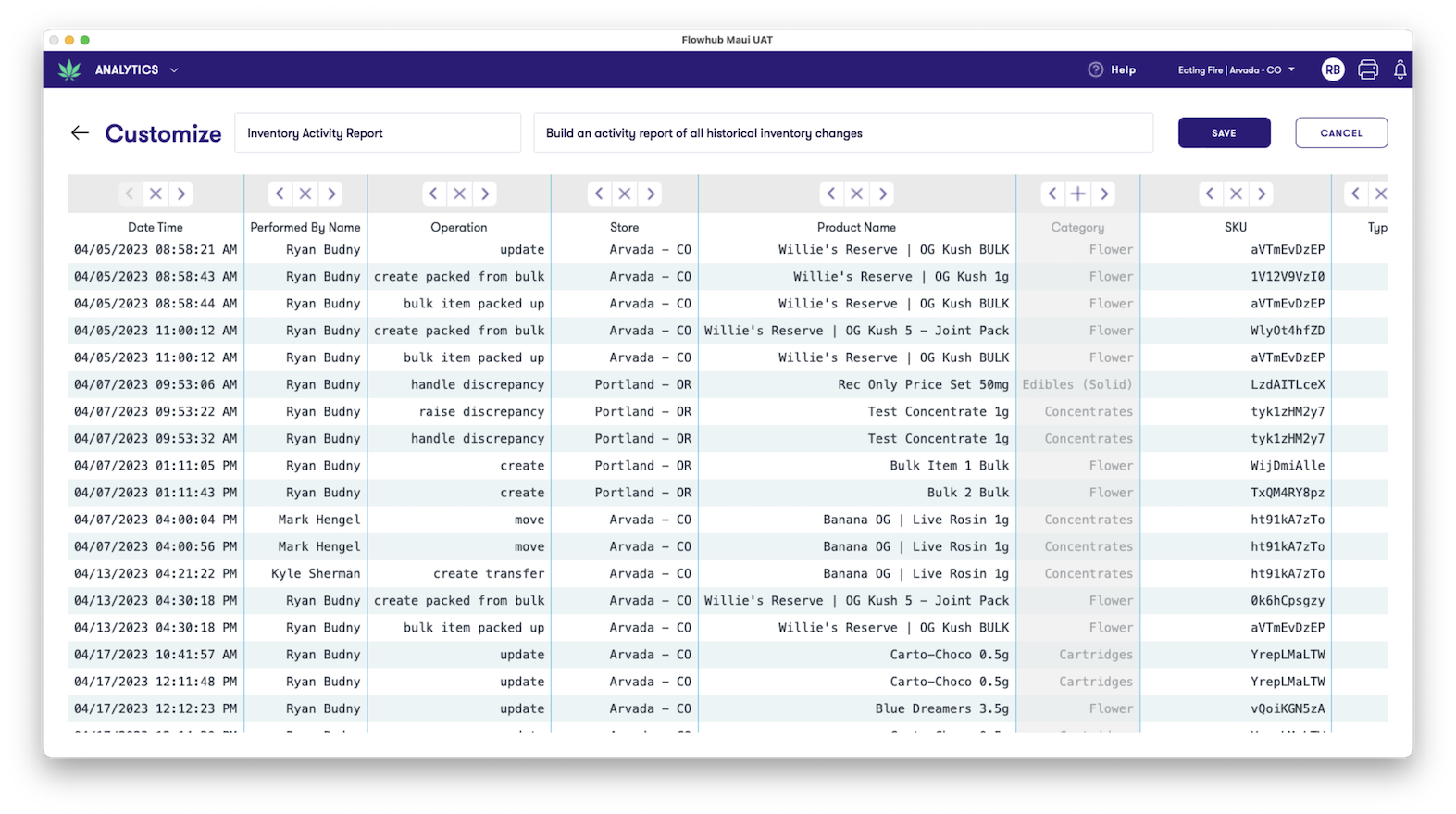Move the Store column left

click(x=599, y=194)
